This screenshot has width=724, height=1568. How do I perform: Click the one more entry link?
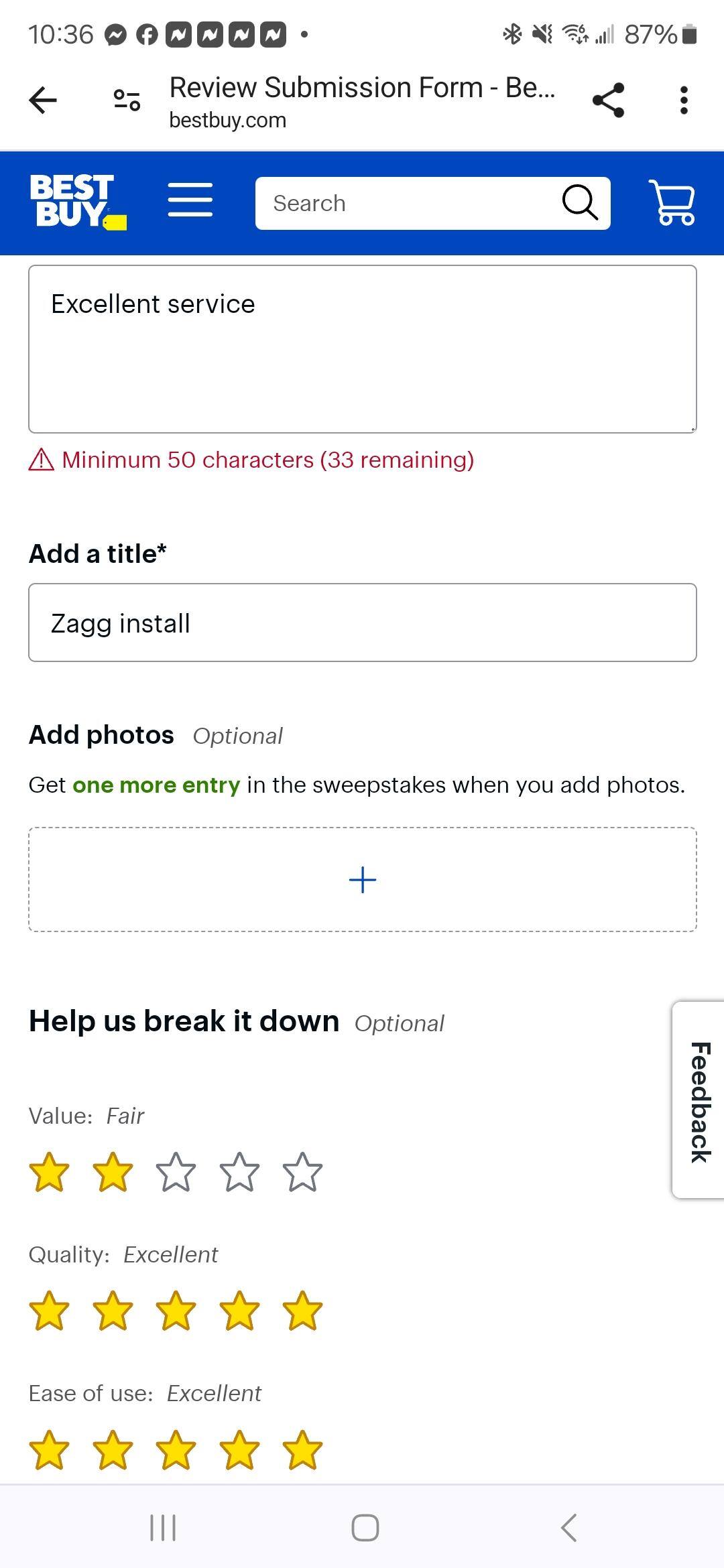coord(156,785)
